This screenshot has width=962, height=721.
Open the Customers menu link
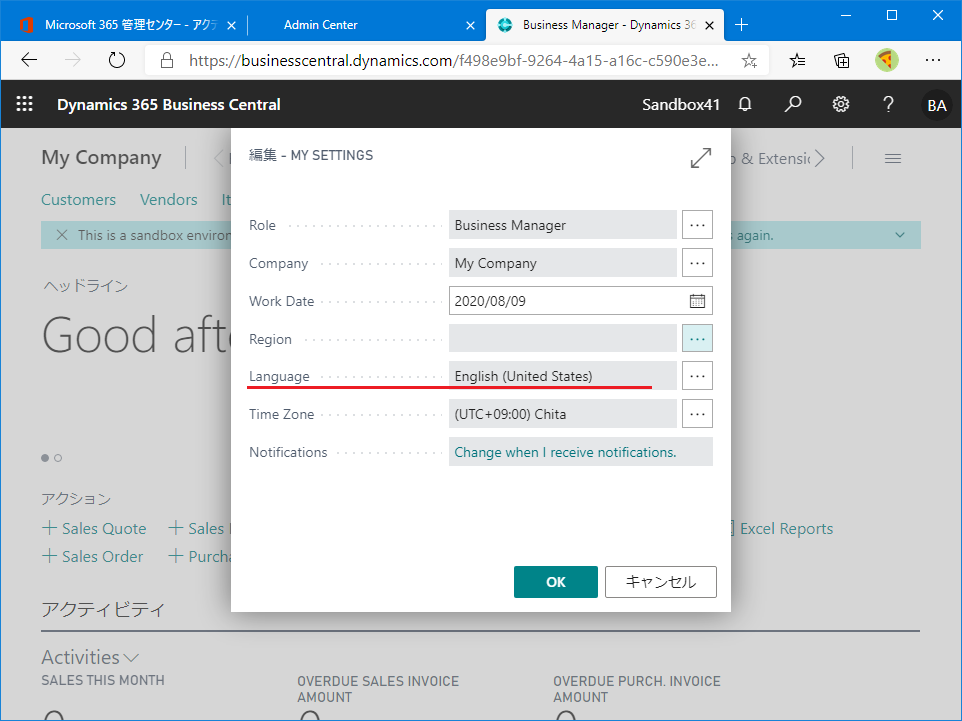79,199
